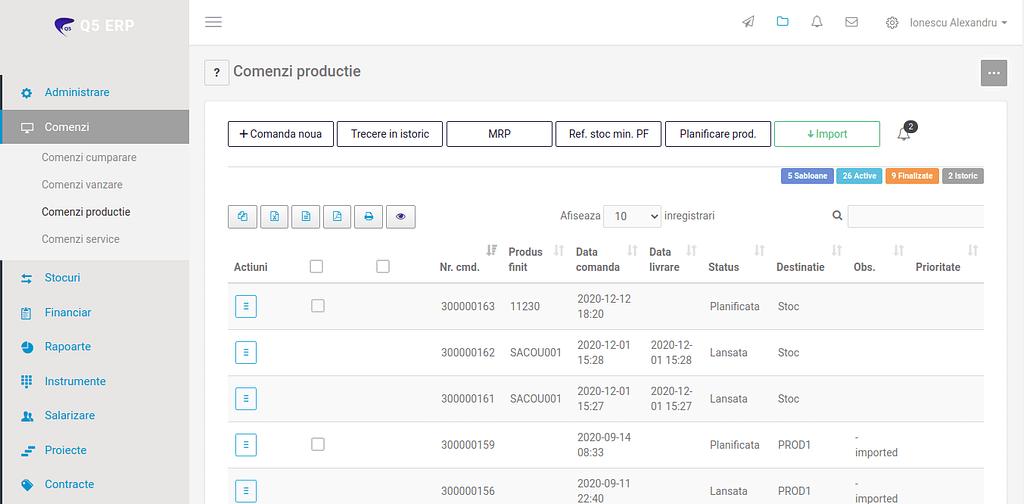
Task: Click the search magnifier icon
Action: [x=837, y=216]
